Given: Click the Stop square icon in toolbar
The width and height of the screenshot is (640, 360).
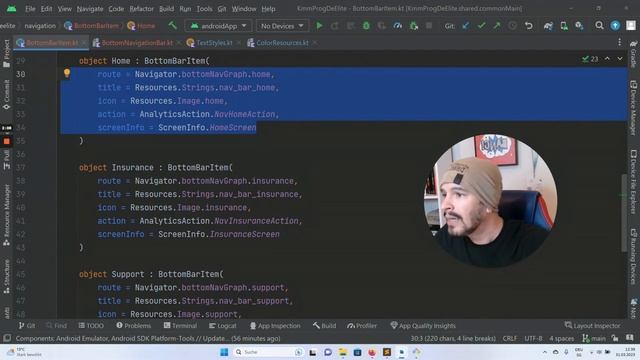Looking at the screenshot, I should point(429,26).
